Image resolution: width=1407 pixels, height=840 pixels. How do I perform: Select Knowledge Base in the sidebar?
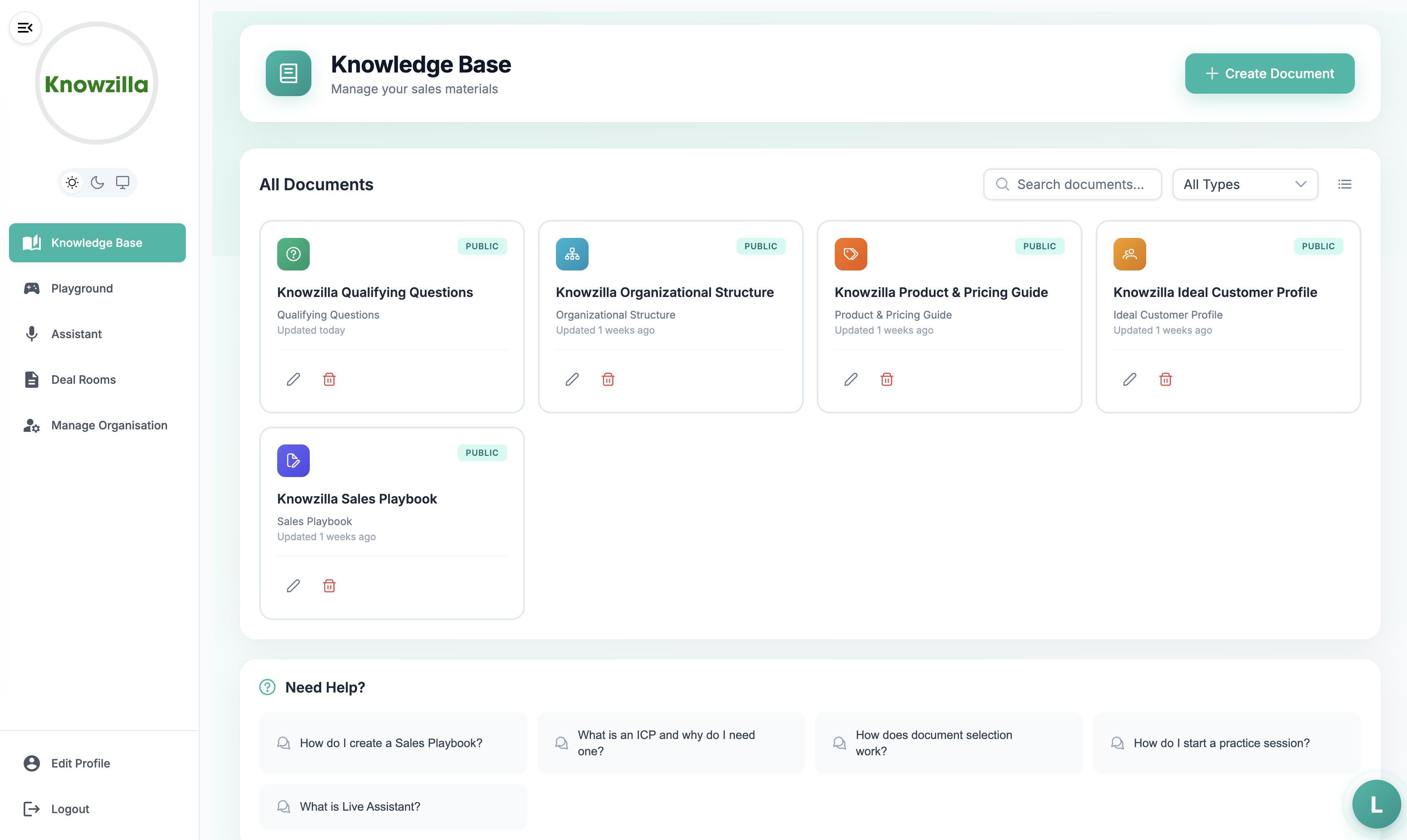pos(97,242)
